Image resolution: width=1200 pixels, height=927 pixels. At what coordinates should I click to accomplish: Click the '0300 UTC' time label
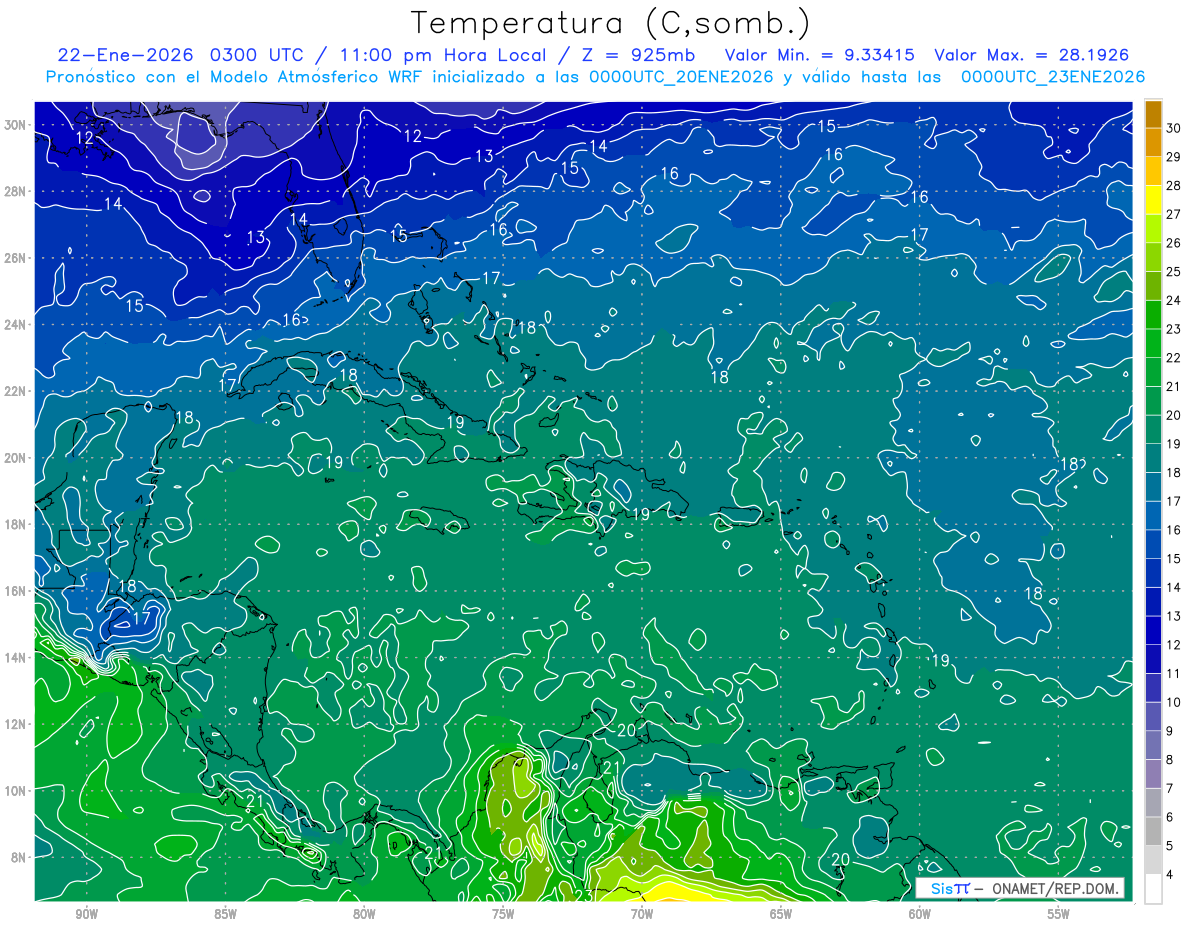click(x=259, y=55)
